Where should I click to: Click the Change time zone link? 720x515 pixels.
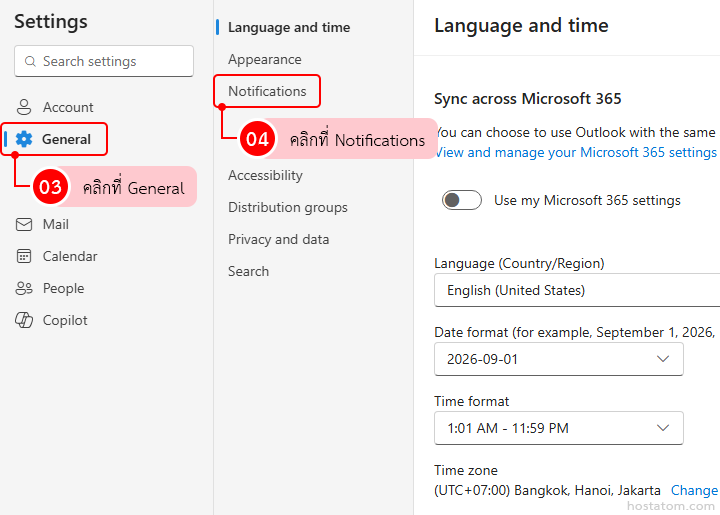(694, 490)
